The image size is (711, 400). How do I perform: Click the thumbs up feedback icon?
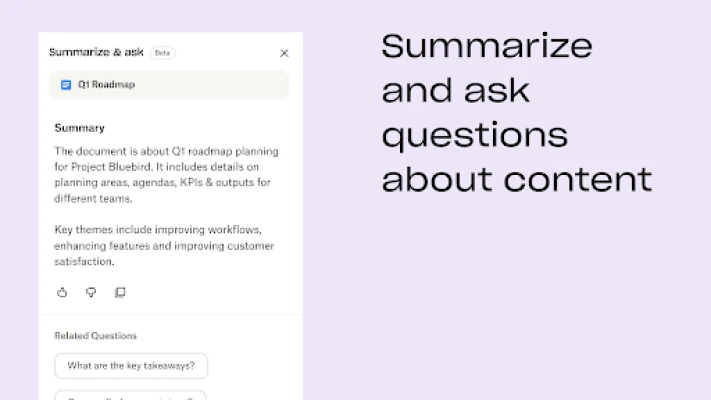[x=62, y=293]
